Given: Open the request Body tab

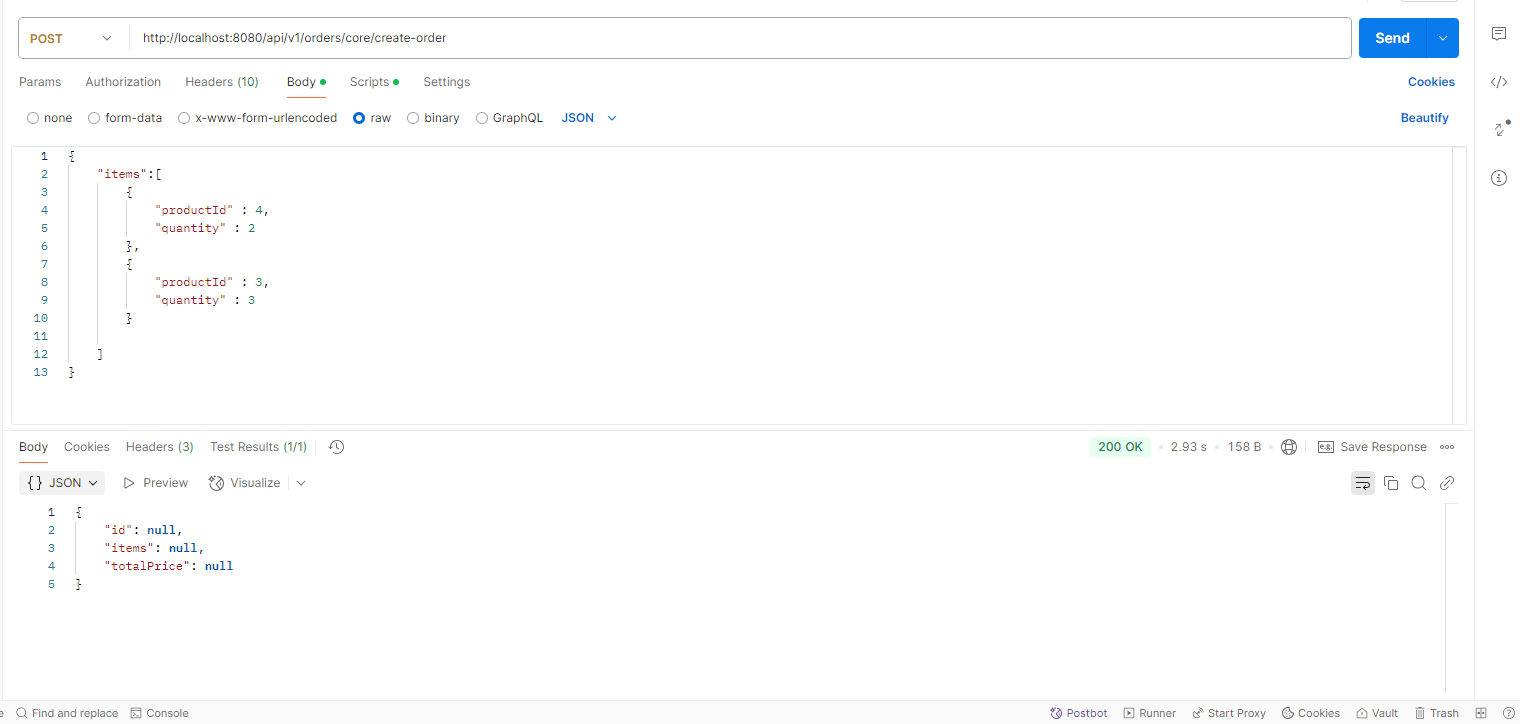Looking at the screenshot, I should (x=306, y=82).
